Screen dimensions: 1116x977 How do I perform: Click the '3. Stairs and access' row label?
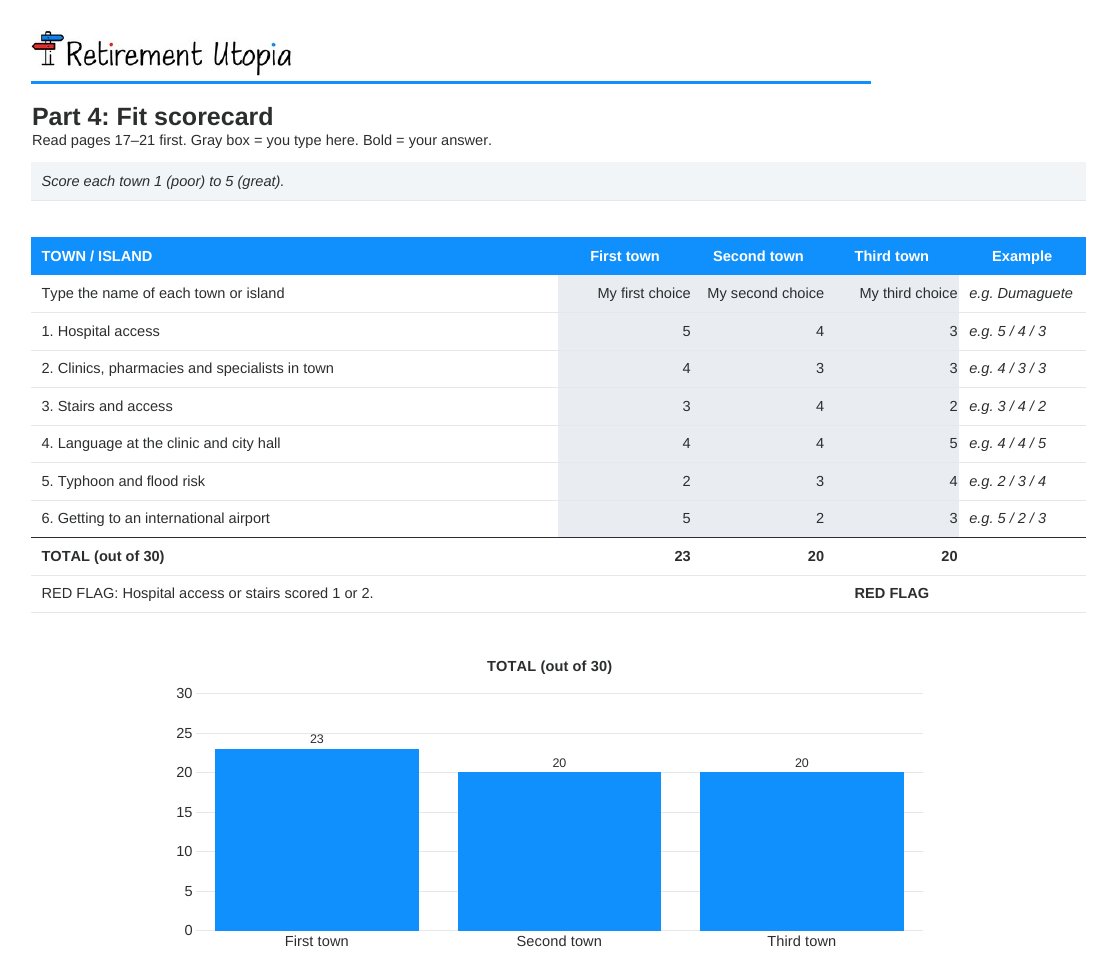click(x=107, y=406)
